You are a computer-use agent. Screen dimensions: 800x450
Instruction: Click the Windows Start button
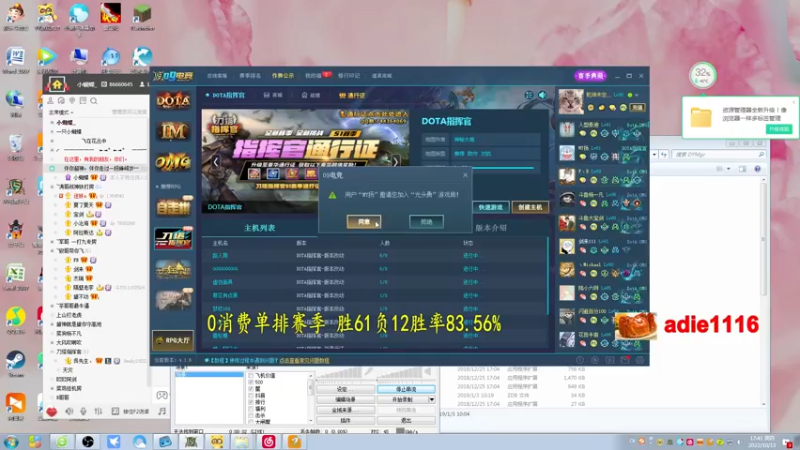tap(11, 441)
